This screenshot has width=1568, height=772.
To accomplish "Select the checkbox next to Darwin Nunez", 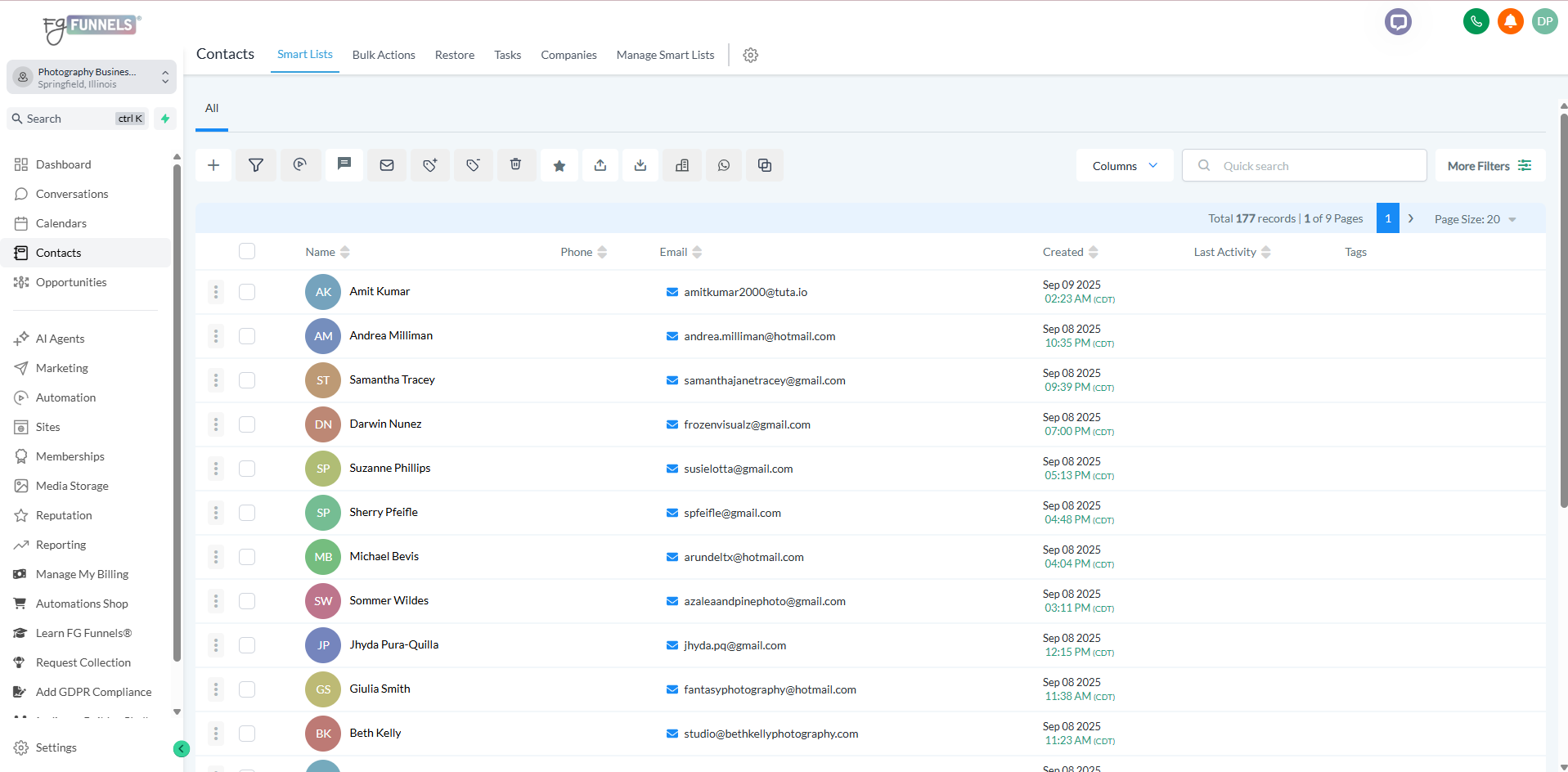I will pos(247,424).
